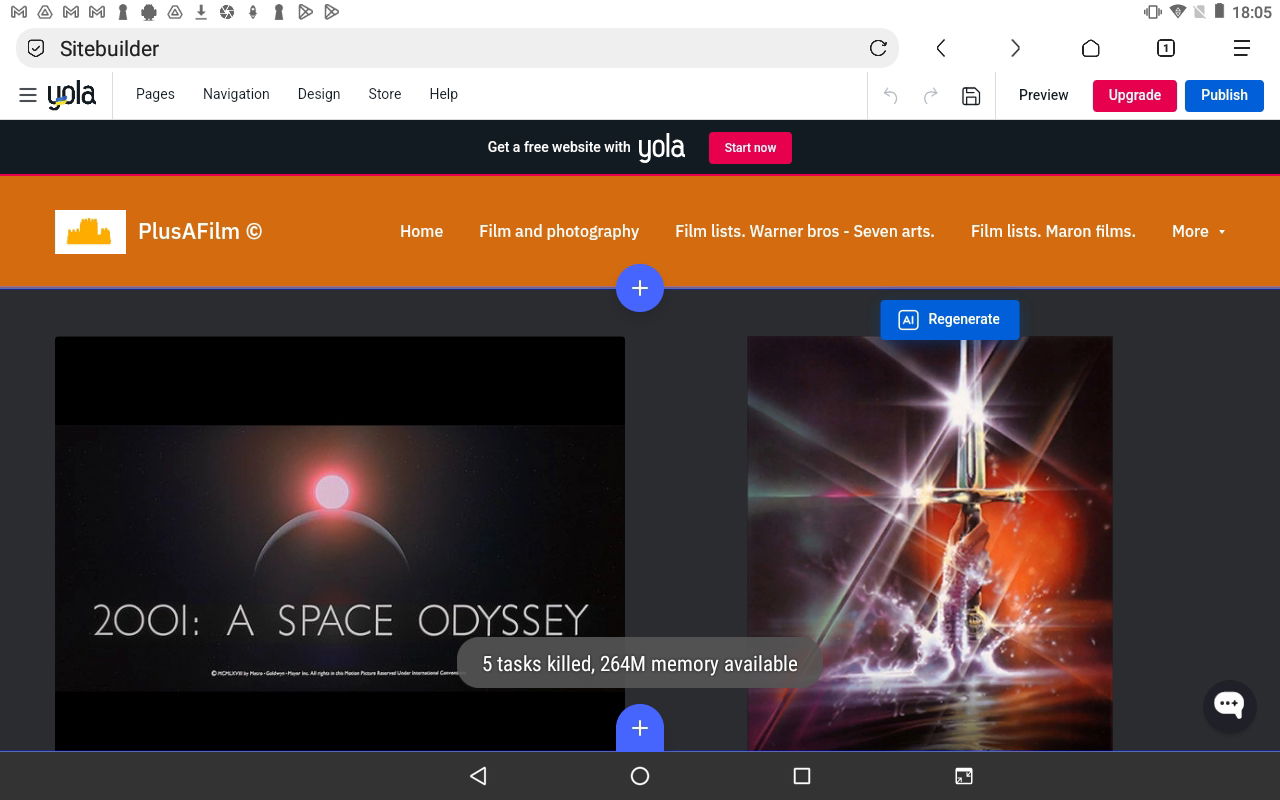Open the browser home page

(x=1091, y=48)
